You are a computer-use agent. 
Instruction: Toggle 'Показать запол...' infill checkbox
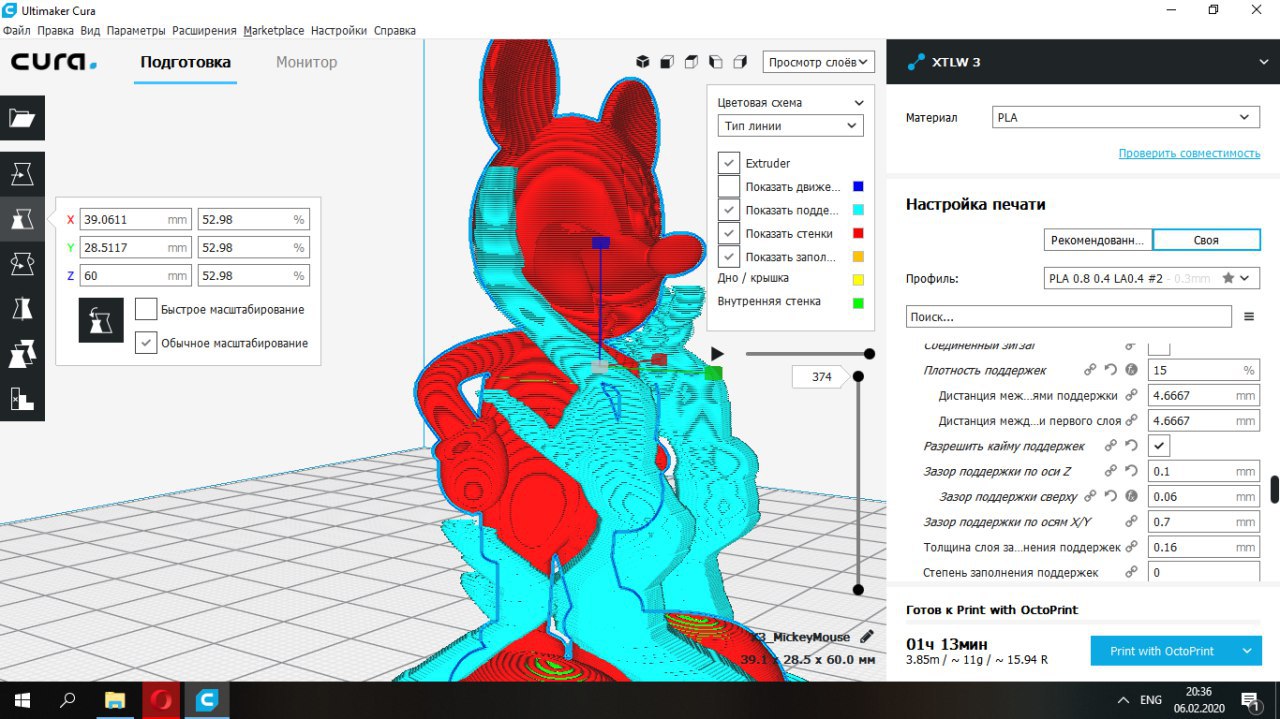[729, 256]
